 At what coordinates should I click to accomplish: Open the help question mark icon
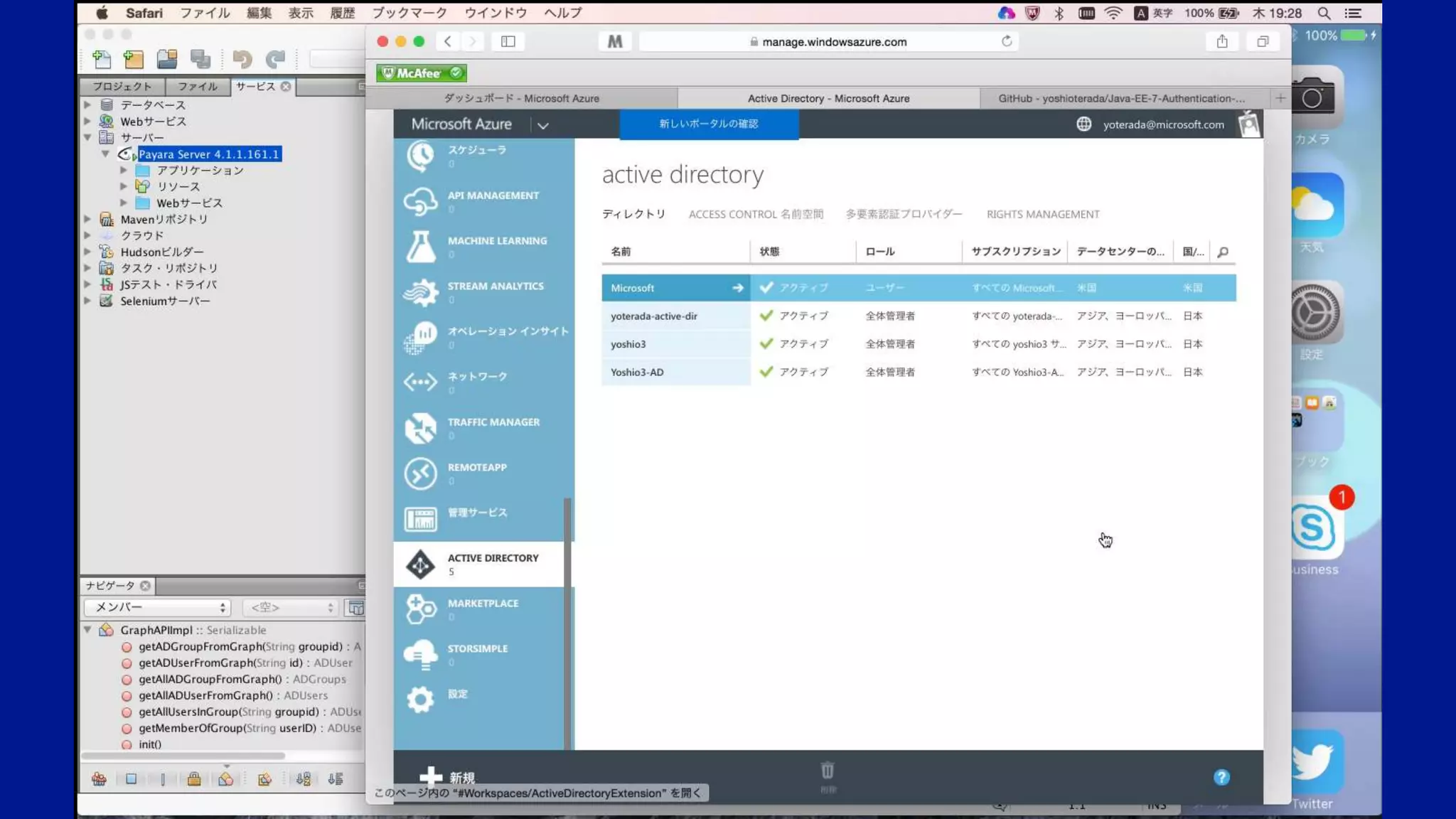pyautogui.click(x=1221, y=777)
